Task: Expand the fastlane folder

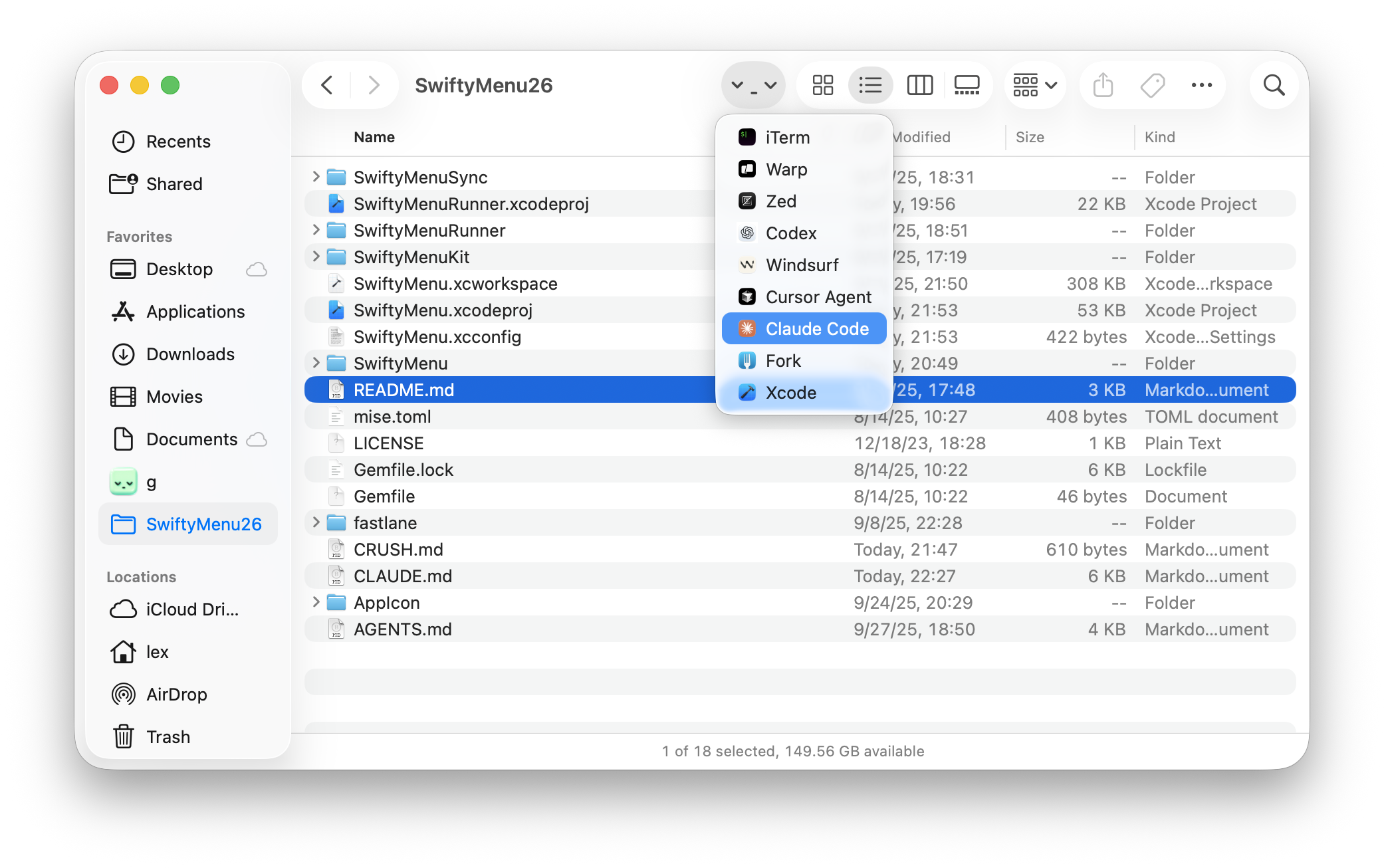Action: 316,522
